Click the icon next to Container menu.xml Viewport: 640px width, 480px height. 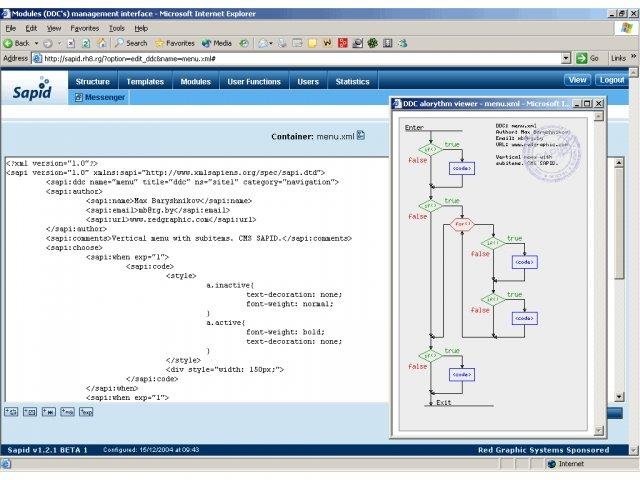(x=361, y=135)
